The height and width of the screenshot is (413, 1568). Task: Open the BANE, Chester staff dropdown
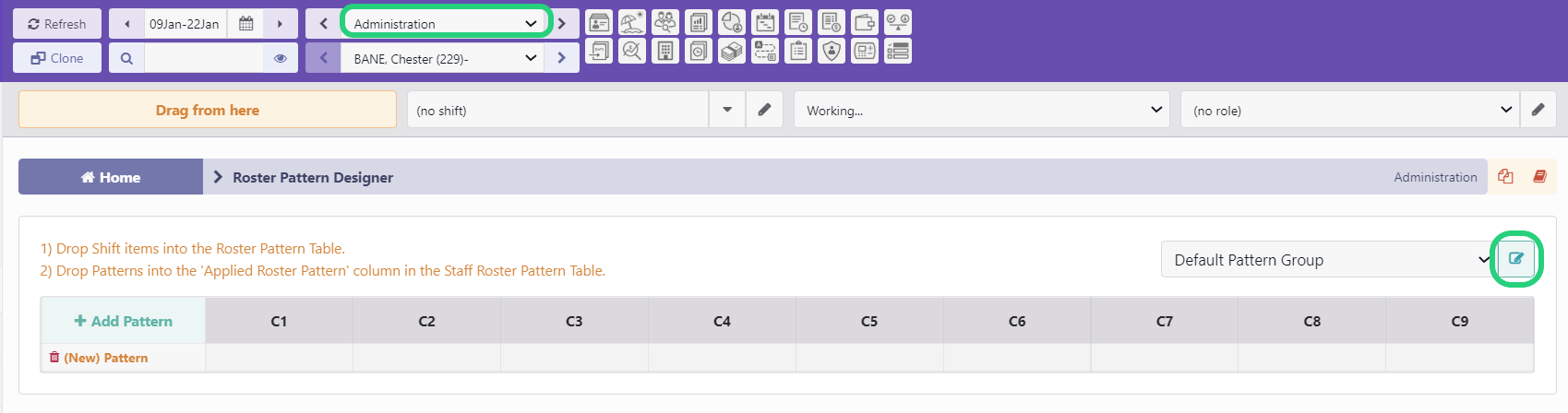(442, 58)
